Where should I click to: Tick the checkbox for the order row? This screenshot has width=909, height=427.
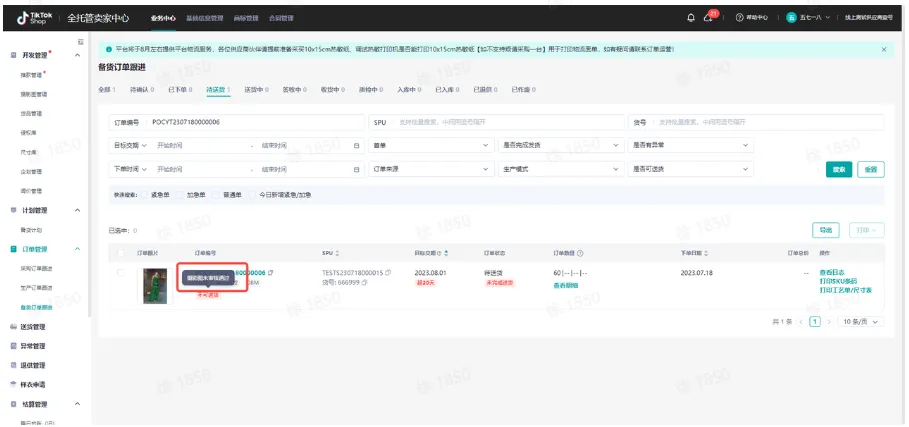click(121, 272)
